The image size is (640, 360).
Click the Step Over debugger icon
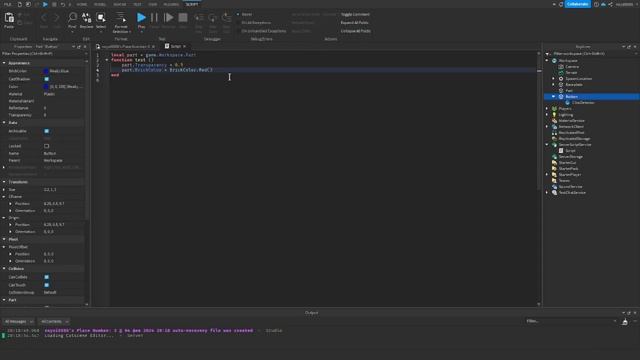[213, 18]
